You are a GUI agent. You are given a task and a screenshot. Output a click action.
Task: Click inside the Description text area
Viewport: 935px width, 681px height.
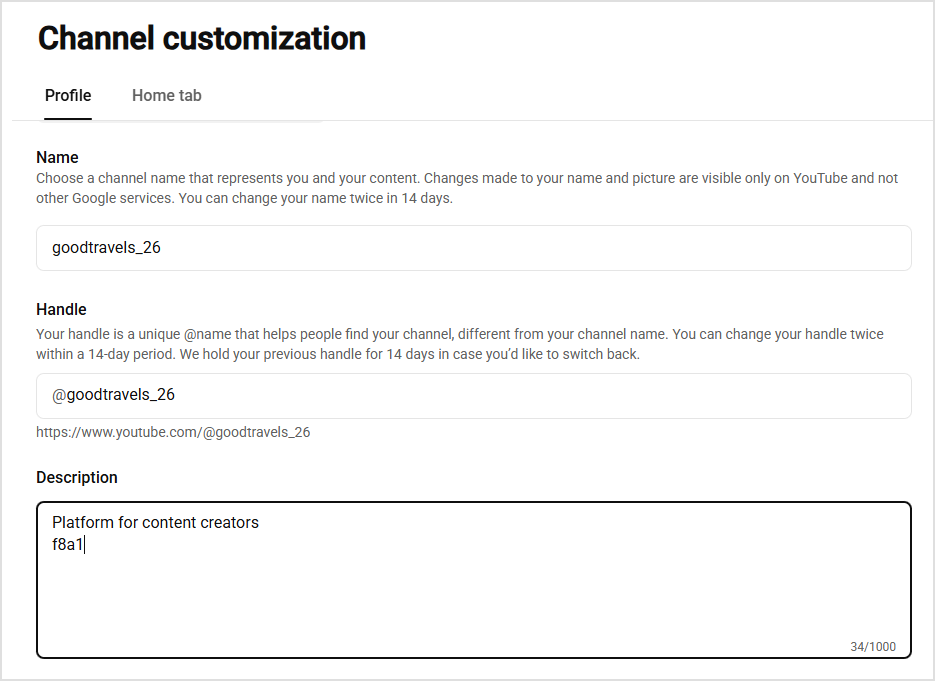click(473, 580)
